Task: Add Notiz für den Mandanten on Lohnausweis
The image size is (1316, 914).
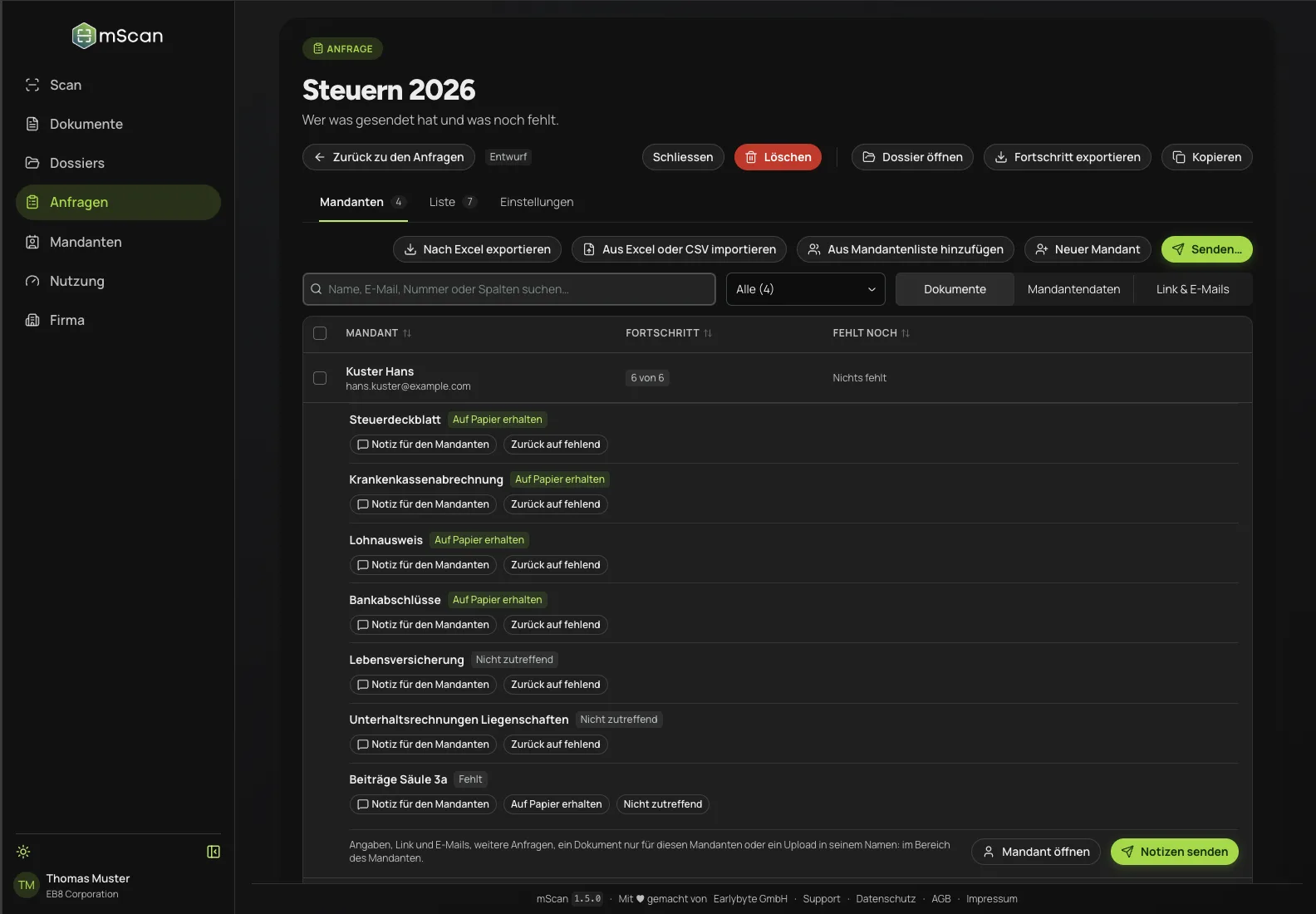Action: [x=423, y=565]
